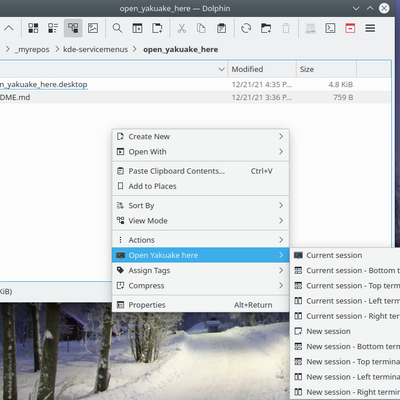
Task: Click the red-framed toolbar icon
Action: pos(350,28)
